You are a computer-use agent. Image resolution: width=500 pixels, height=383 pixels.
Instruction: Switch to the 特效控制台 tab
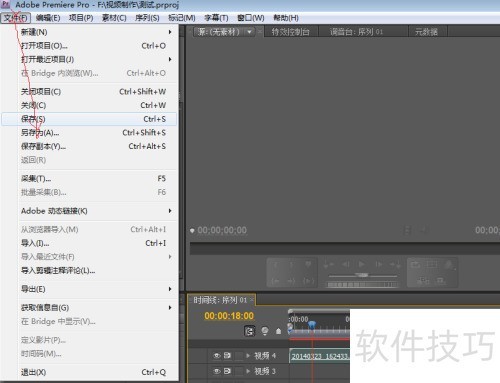click(x=290, y=32)
